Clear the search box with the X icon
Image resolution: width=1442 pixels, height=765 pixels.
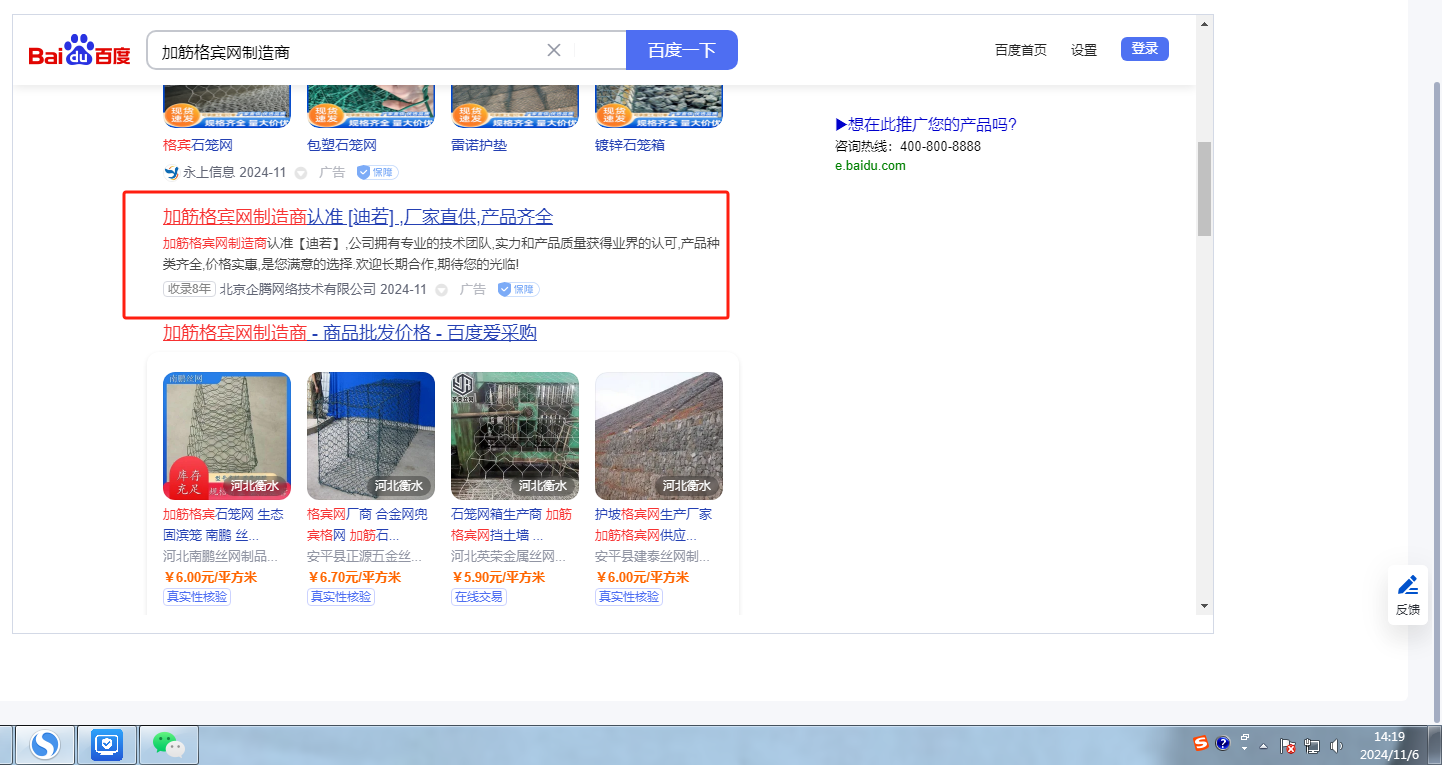554,50
